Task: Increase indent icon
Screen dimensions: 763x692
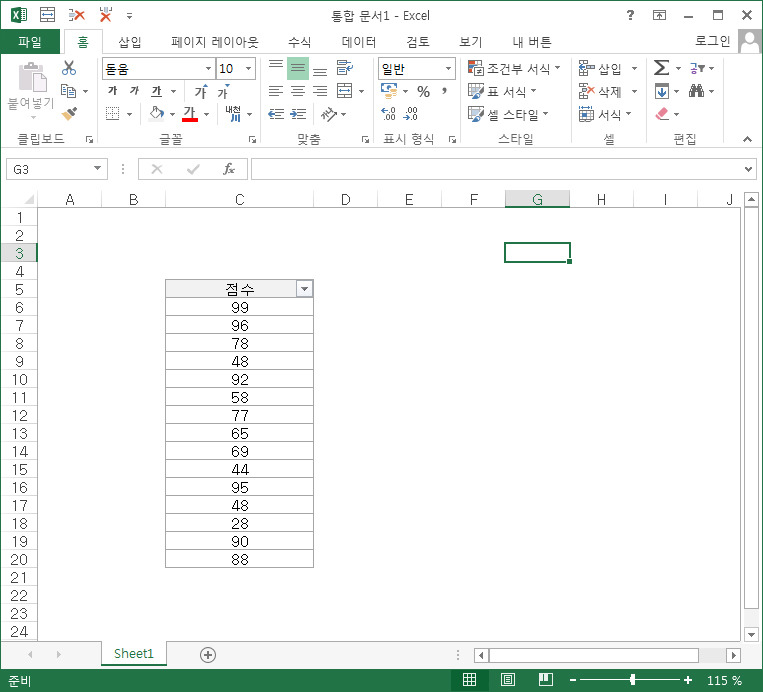Action: click(x=298, y=114)
